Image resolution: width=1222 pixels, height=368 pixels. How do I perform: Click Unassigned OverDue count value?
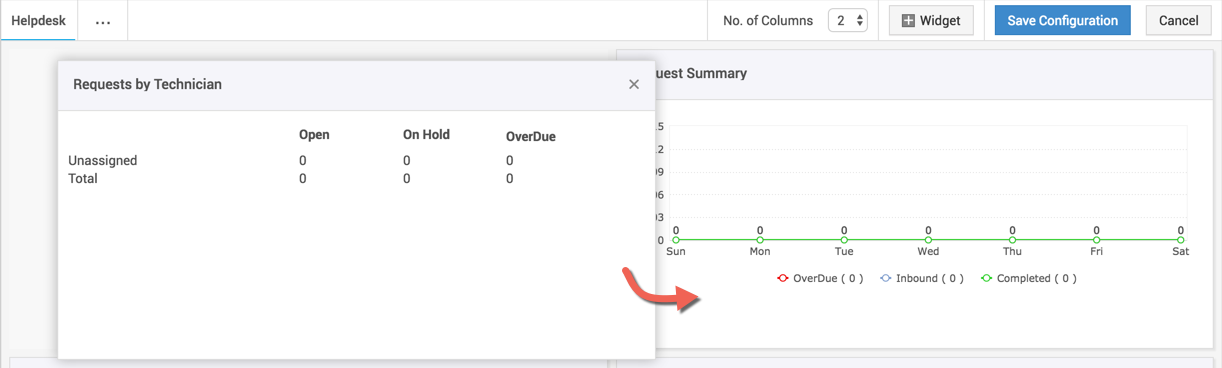(x=510, y=160)
